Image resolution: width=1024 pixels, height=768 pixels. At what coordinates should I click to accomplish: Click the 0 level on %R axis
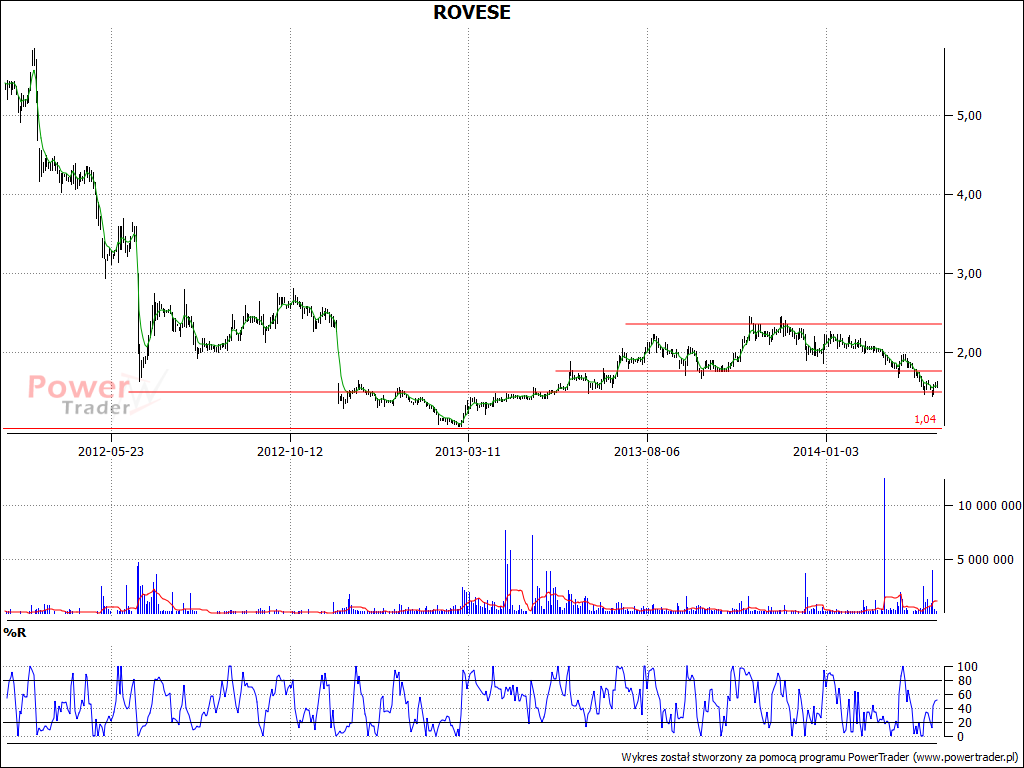pyautogui.click(x=959, y=737)
